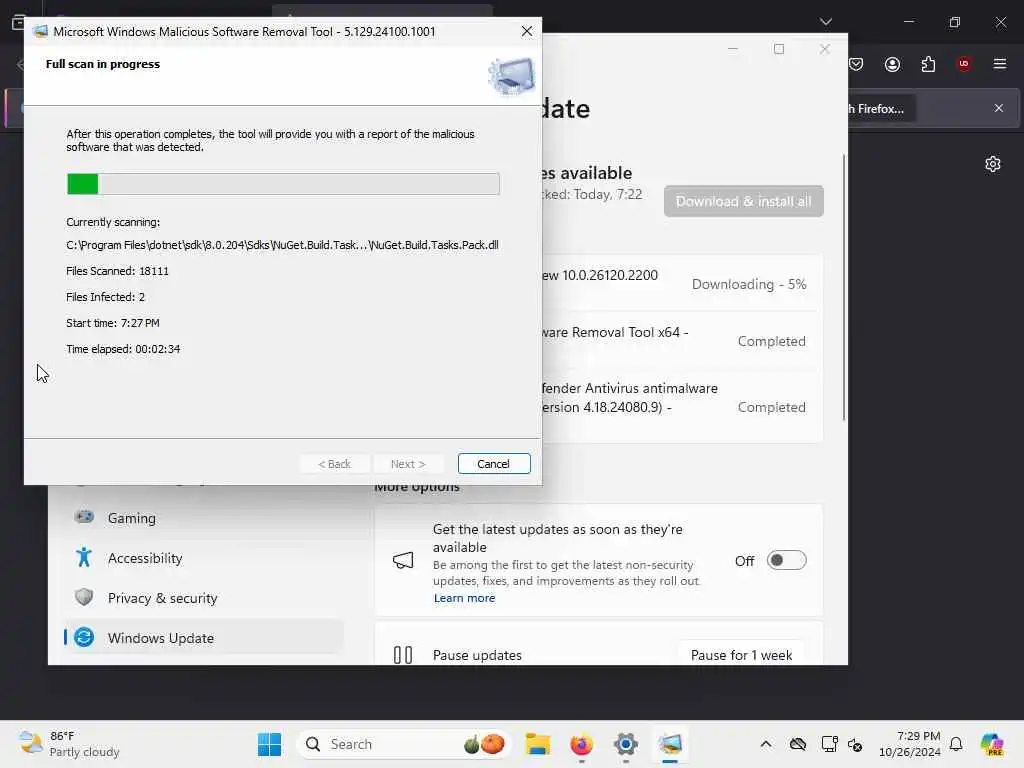Click the Accessibility figure icon

click(x=84, y=557)
